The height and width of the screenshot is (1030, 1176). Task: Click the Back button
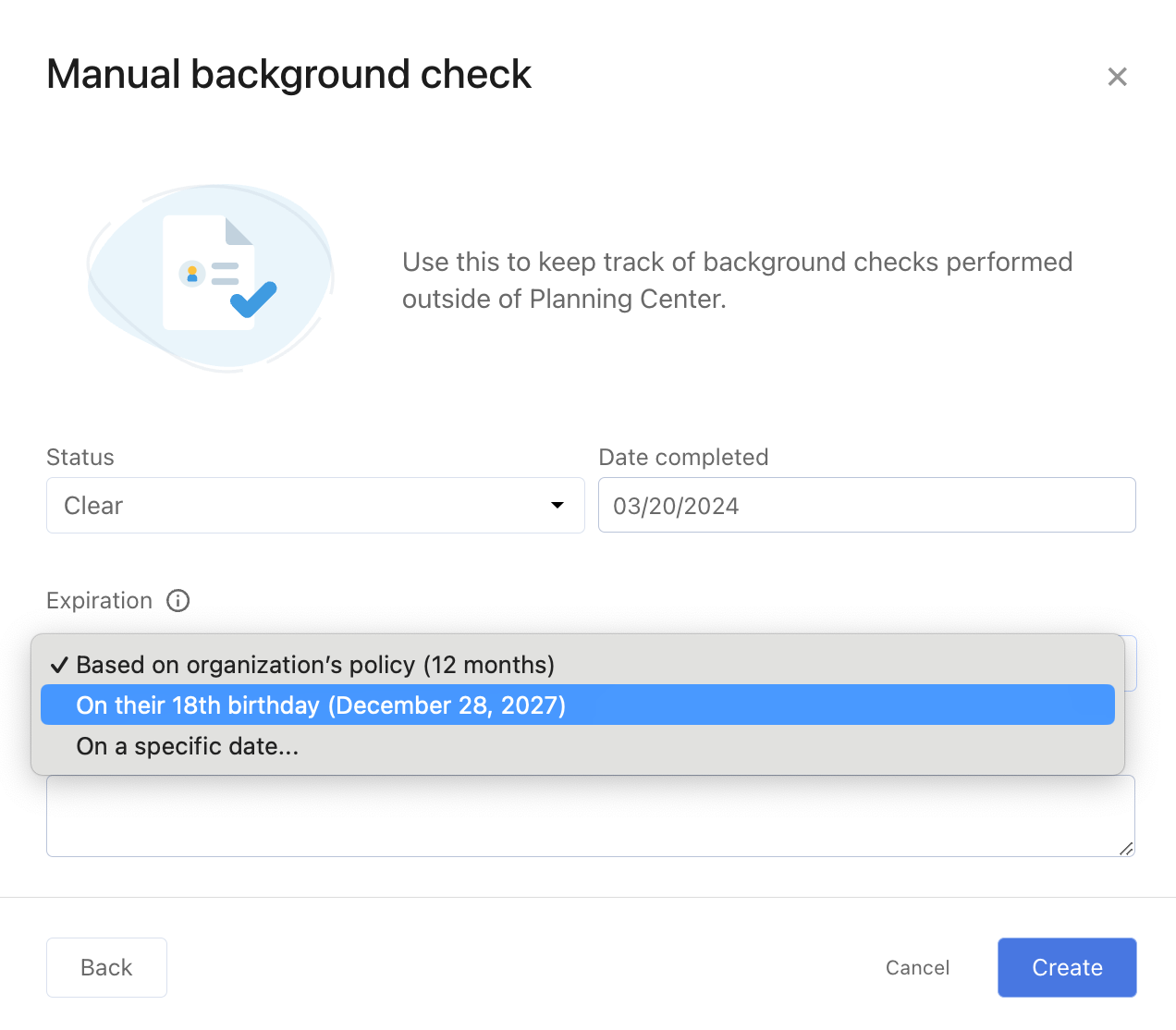(105, 967)
